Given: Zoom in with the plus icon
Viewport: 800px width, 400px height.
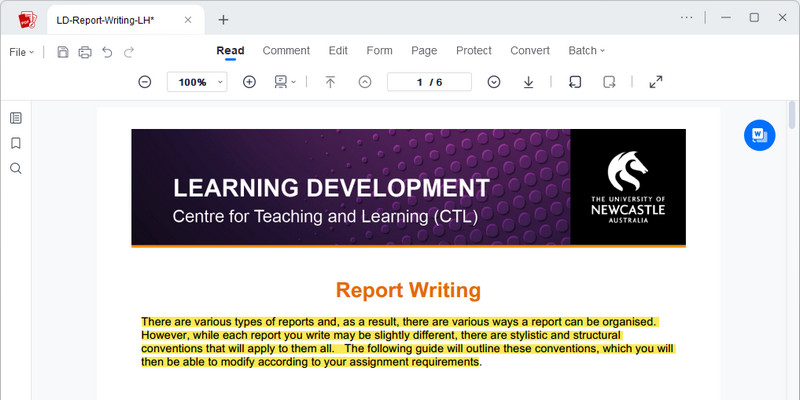Looking at the screenshot, I should tap(249, 82).
